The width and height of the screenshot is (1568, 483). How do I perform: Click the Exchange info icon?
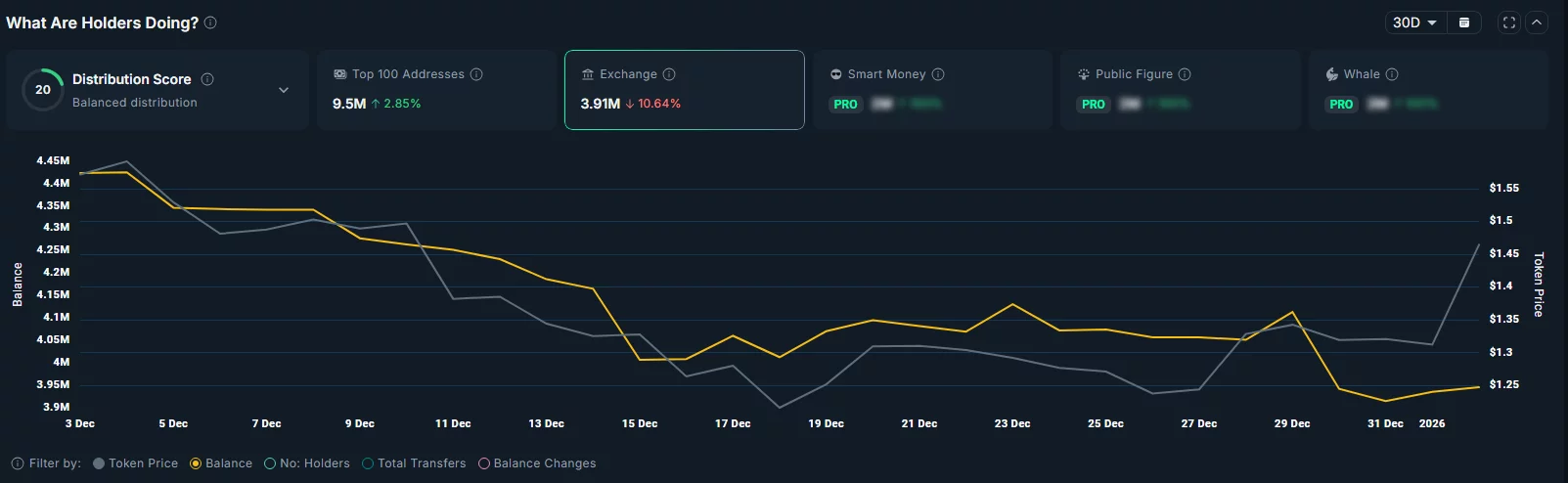click(669, 74)
